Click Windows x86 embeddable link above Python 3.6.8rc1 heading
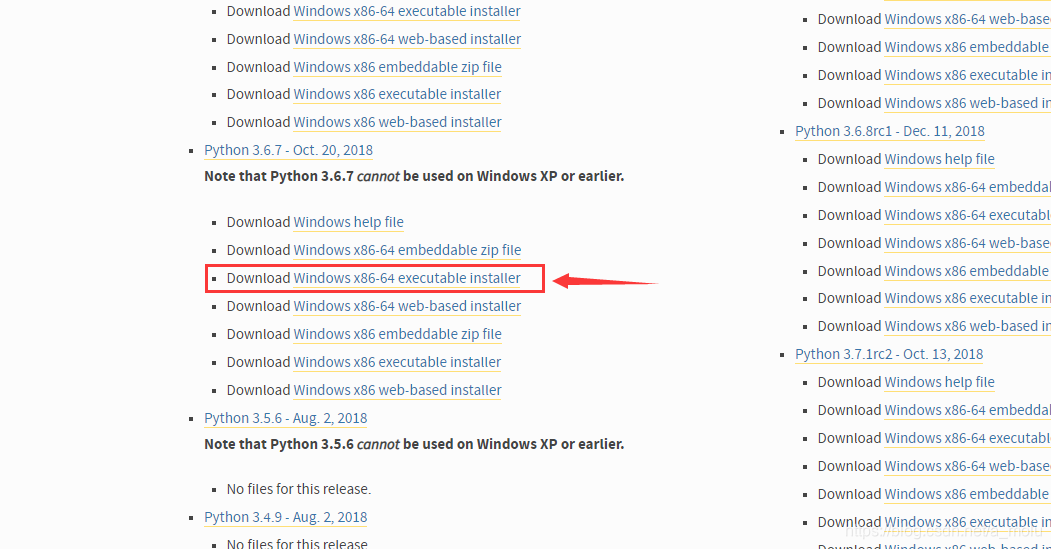 click(967, 48)
